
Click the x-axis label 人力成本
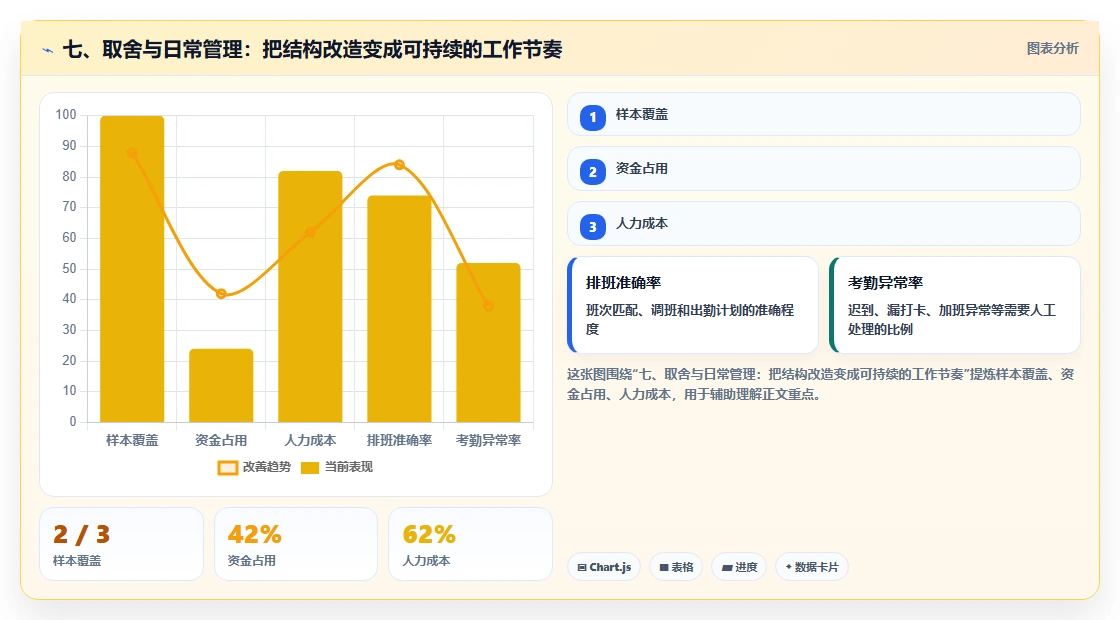pyautogui.click(x=310, y=441)
